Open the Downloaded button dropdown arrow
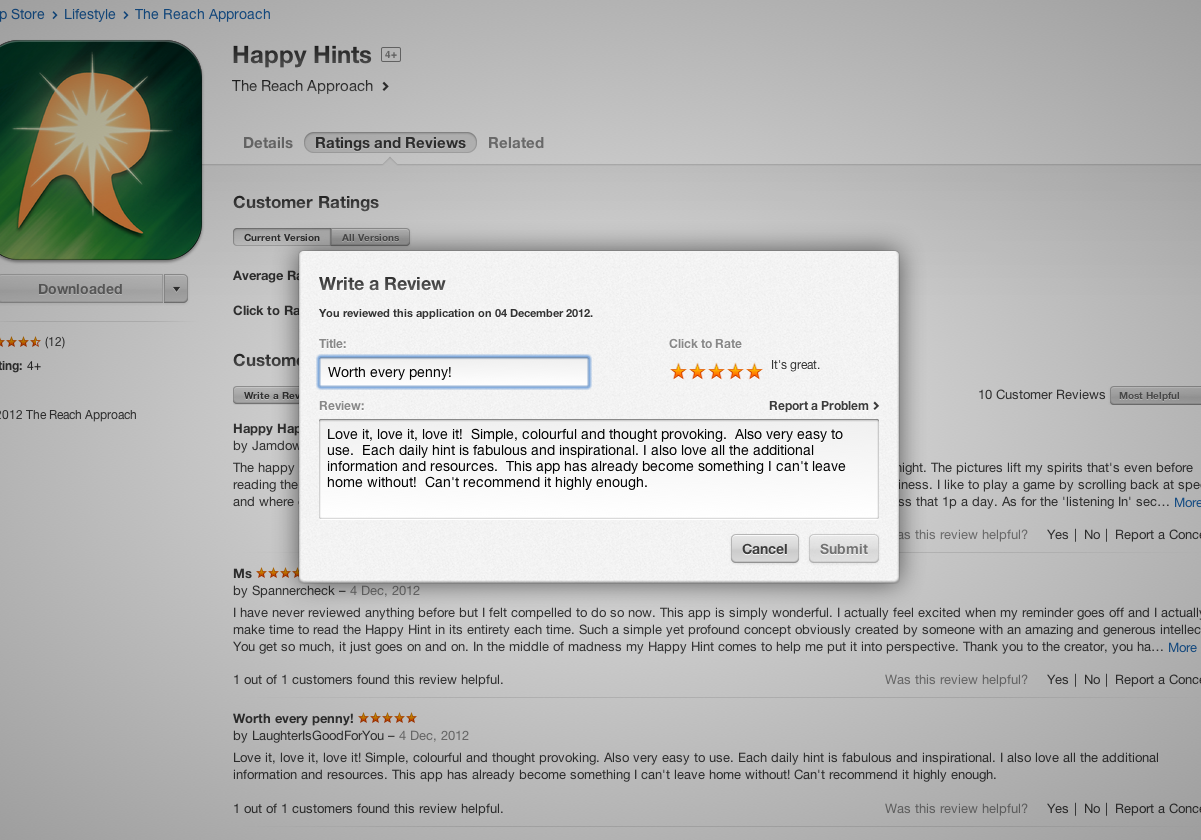The width and height of the screenshot is (1201, 840). 176,289
